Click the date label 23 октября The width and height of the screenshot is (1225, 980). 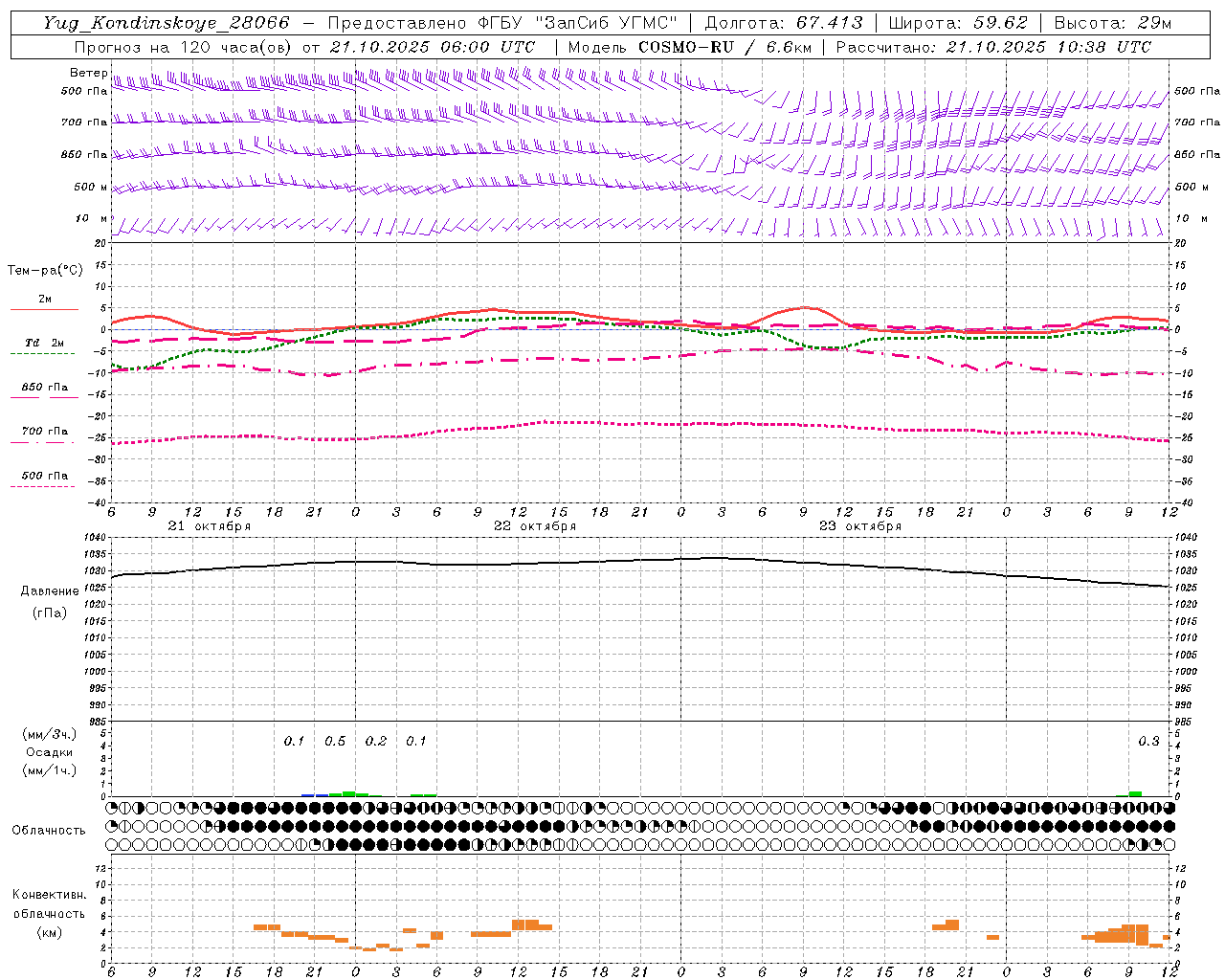point(860,526)
